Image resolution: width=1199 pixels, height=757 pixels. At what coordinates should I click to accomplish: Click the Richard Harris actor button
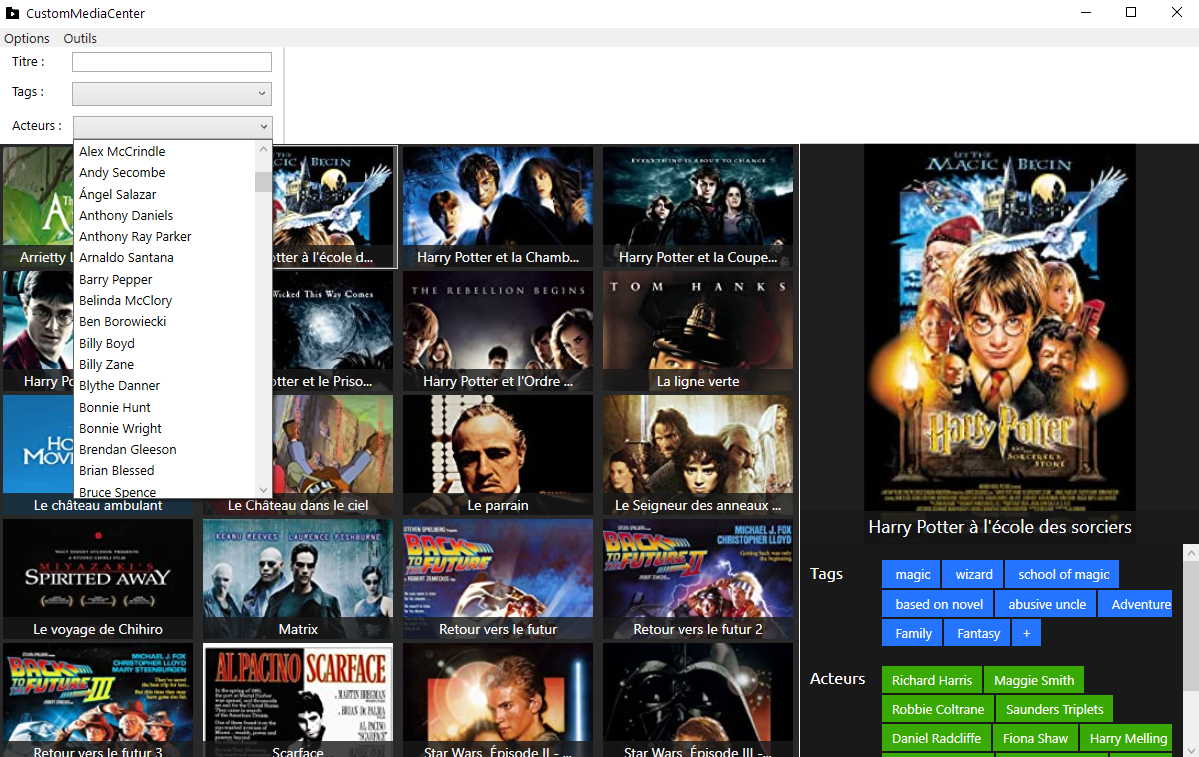931,680
